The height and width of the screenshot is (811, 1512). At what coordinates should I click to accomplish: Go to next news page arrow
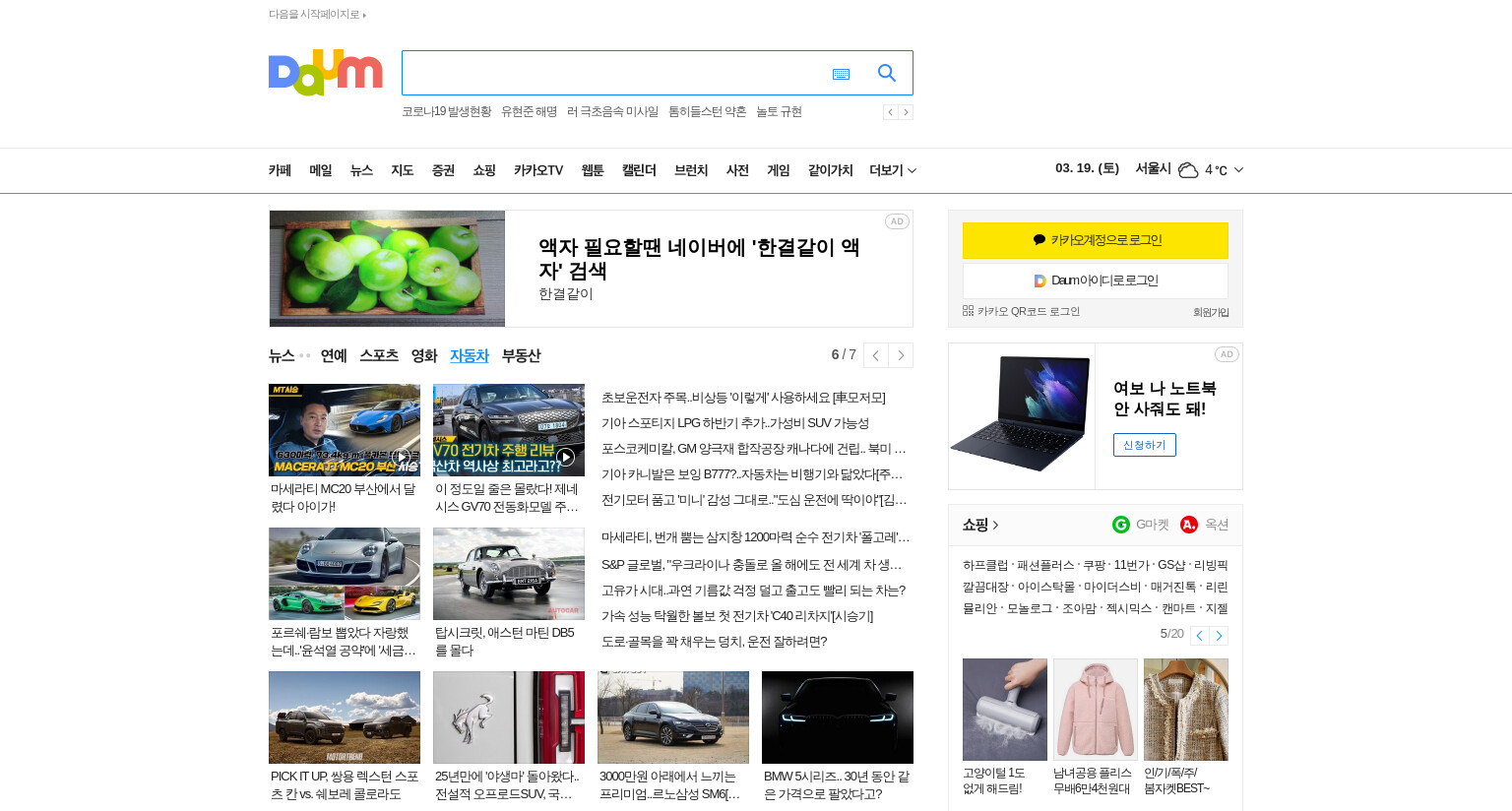click(901, 355)
